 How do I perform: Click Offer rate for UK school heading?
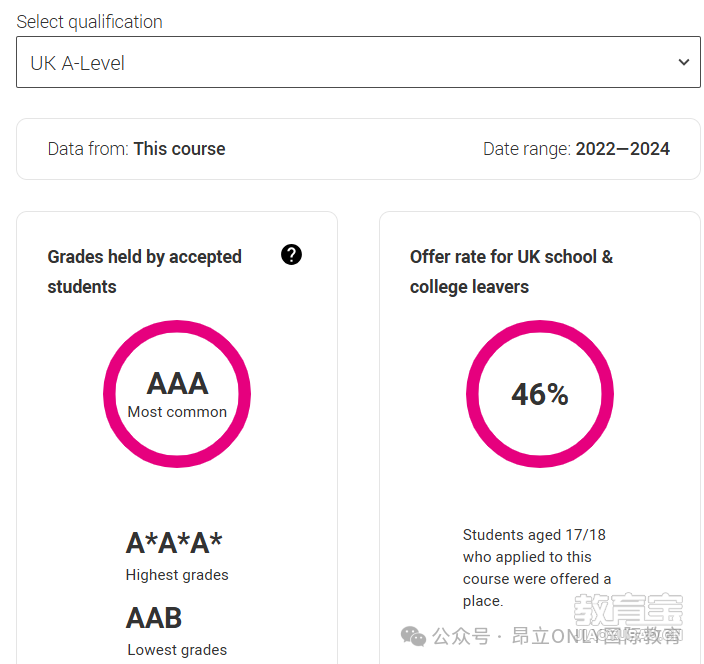(x=511, y=272)
